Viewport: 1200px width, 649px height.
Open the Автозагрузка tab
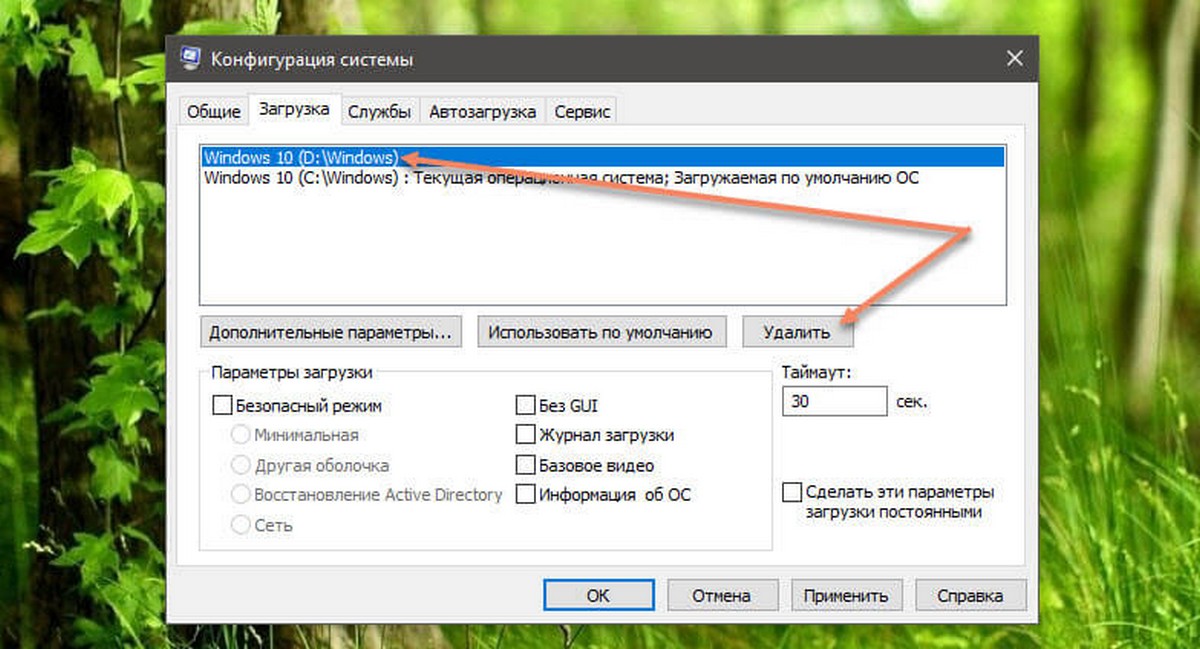pyautogui.click(x=482, y=112)
